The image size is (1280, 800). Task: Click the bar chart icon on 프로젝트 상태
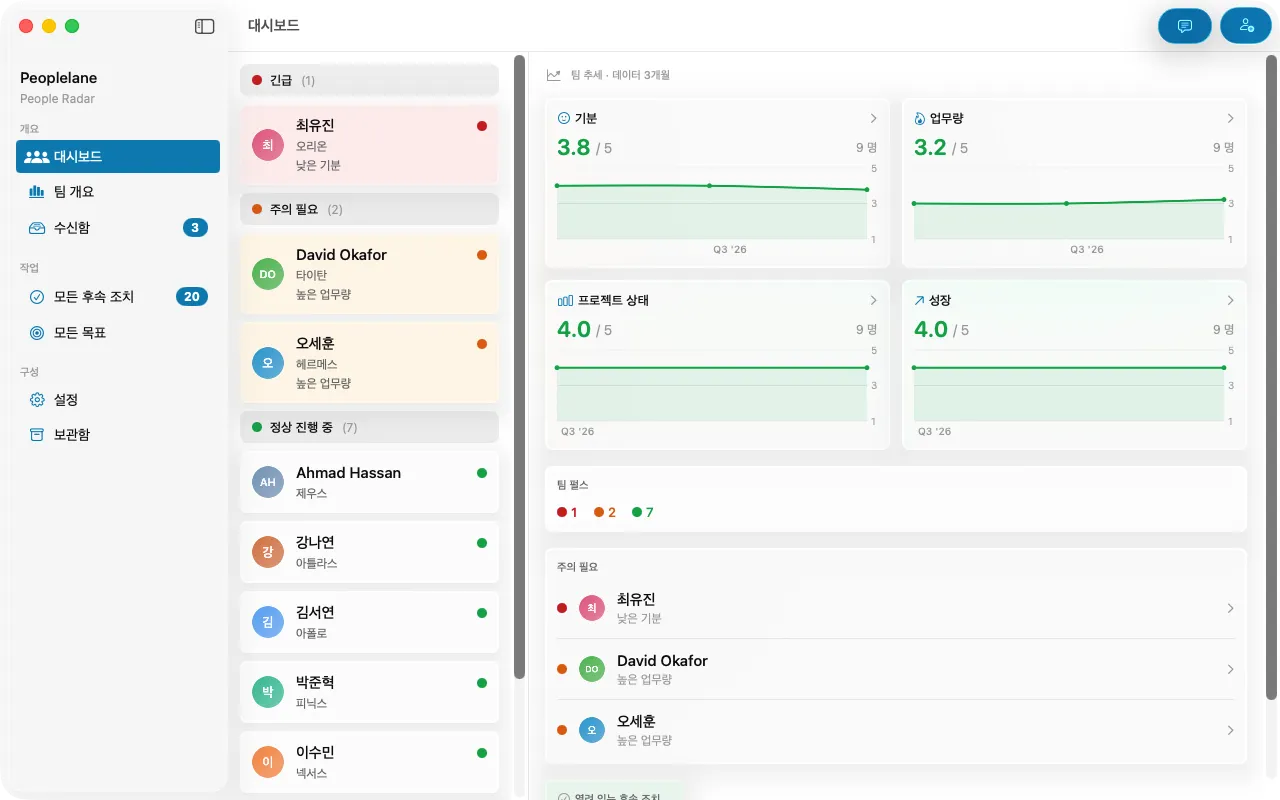click(x=565, y=300)
